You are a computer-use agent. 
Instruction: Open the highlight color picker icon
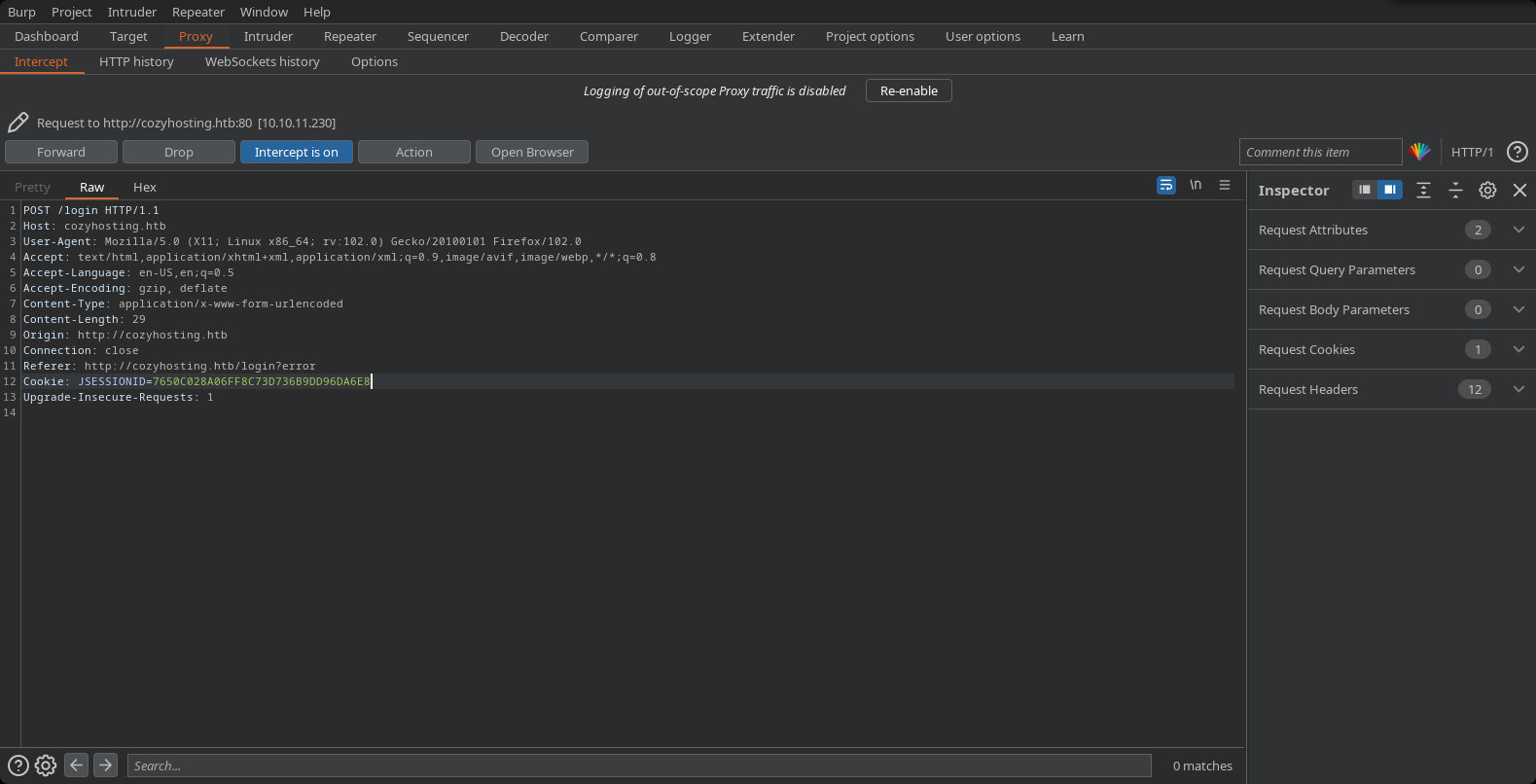click(1419, 152)
